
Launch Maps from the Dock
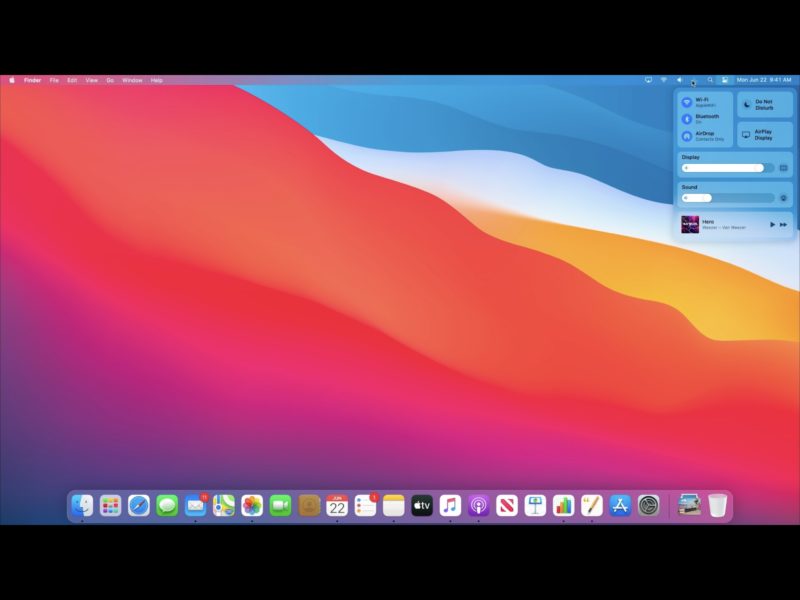click(223, 506)
